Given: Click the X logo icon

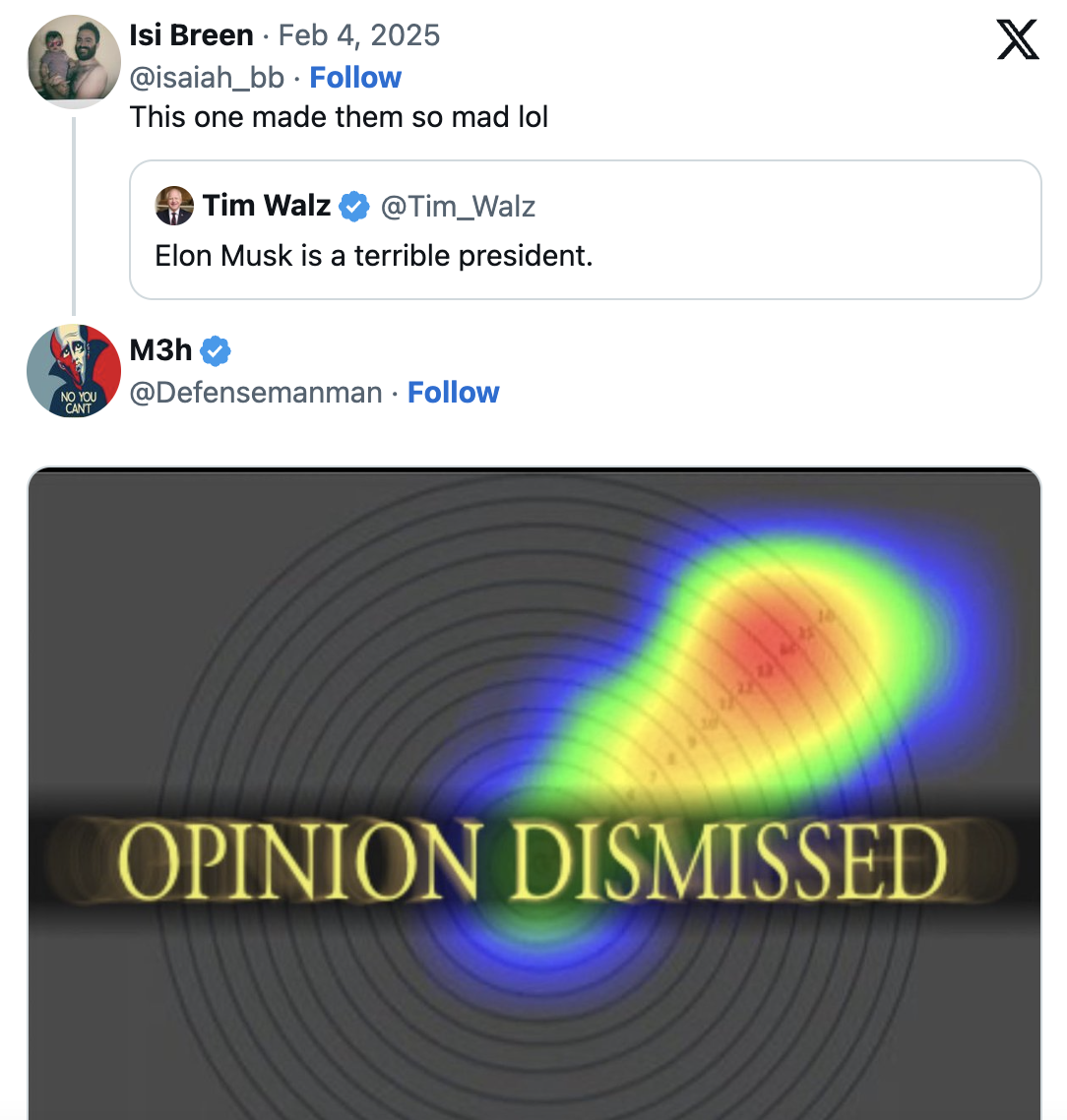Looking at the screenshot, I should coord(1018,39).
